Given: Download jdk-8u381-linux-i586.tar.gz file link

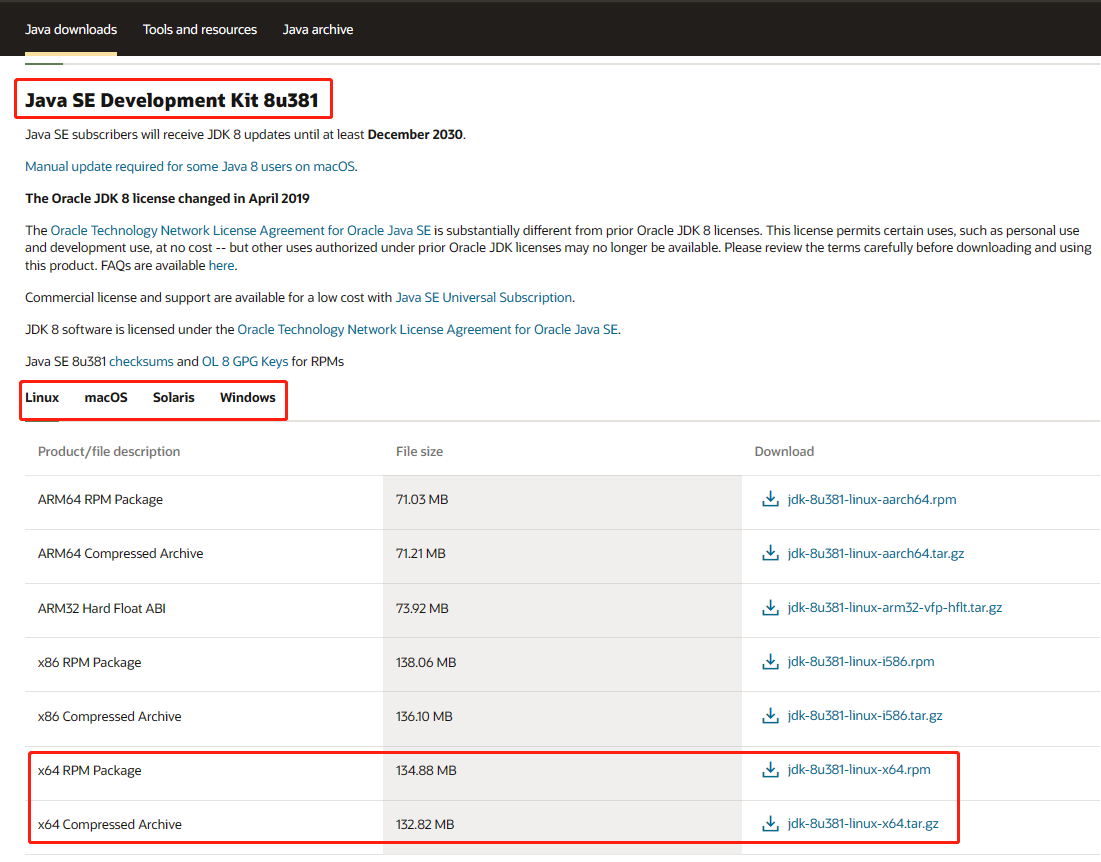Looking at the screenshot, I should tap(864, 715).
